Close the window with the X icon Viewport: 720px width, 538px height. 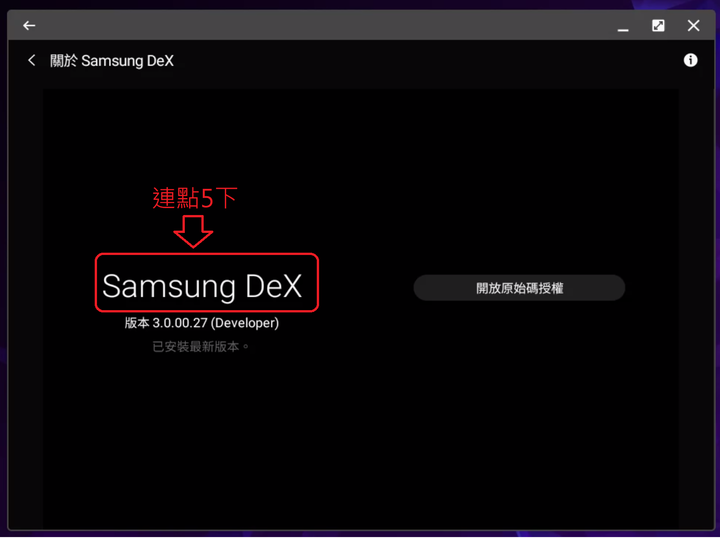pos(693,26)
